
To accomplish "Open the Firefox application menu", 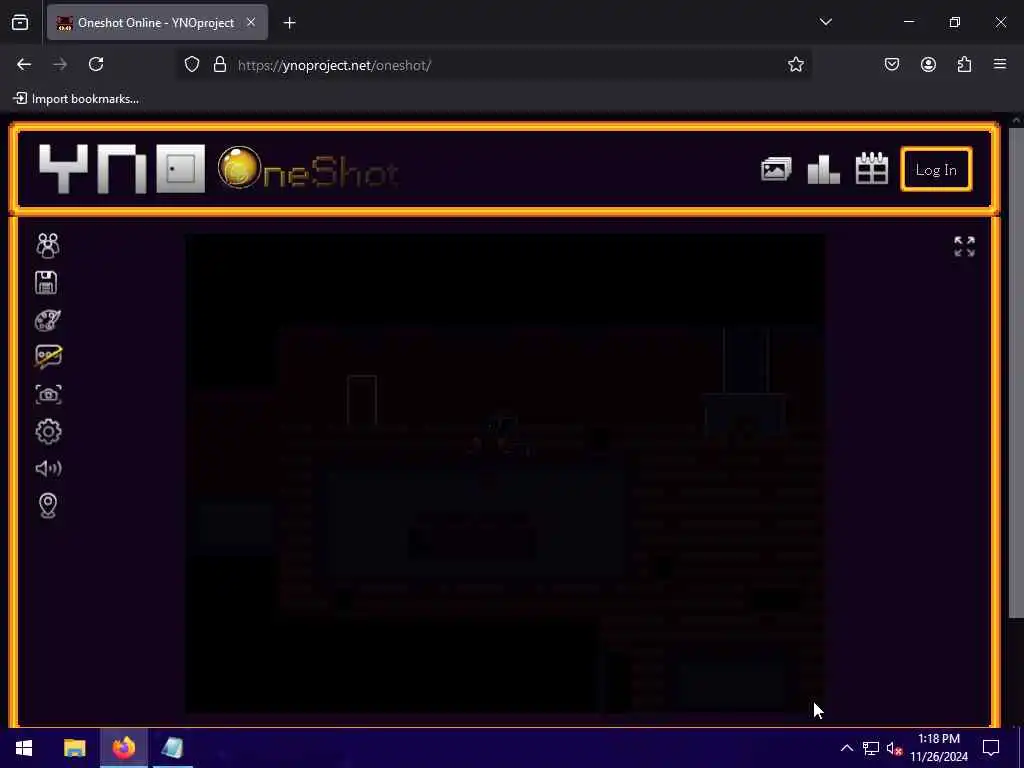I will pos(1000,64).
